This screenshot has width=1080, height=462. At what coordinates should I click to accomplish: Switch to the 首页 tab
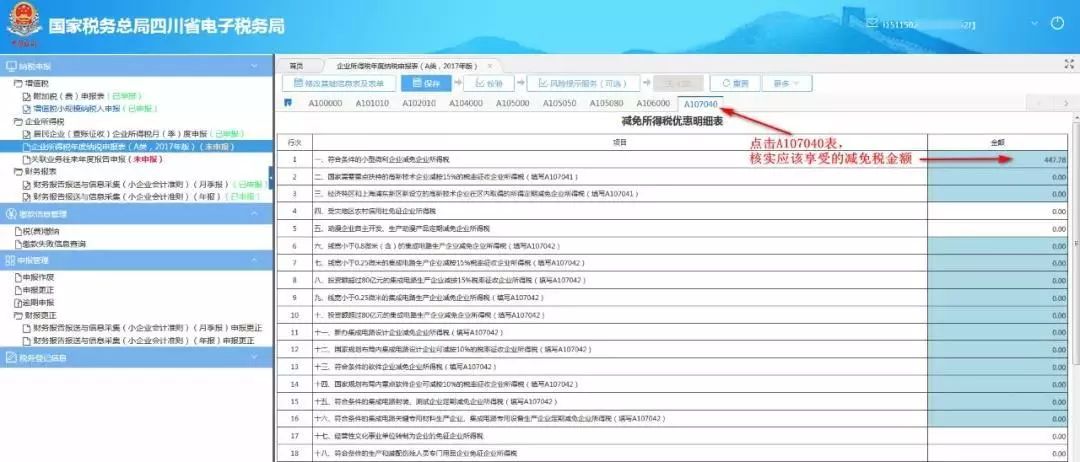(296, 66)
